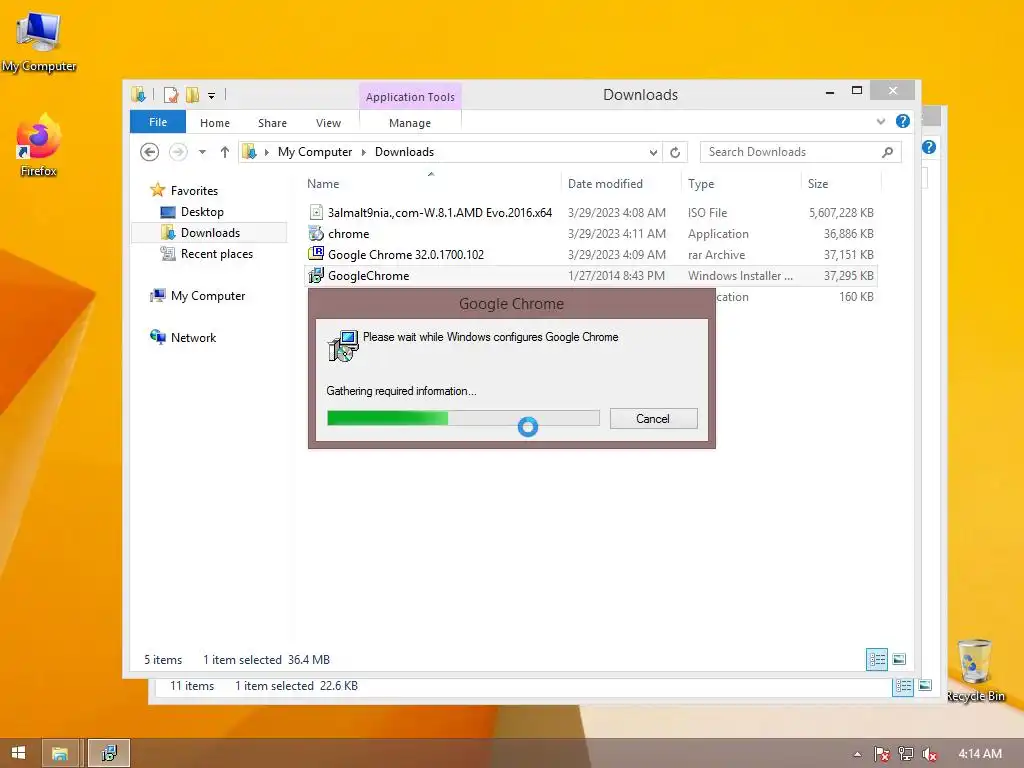This screenshot has height=768, width=1024.
Task: Focus the Search Downloads field
Action: click(800, 152)
